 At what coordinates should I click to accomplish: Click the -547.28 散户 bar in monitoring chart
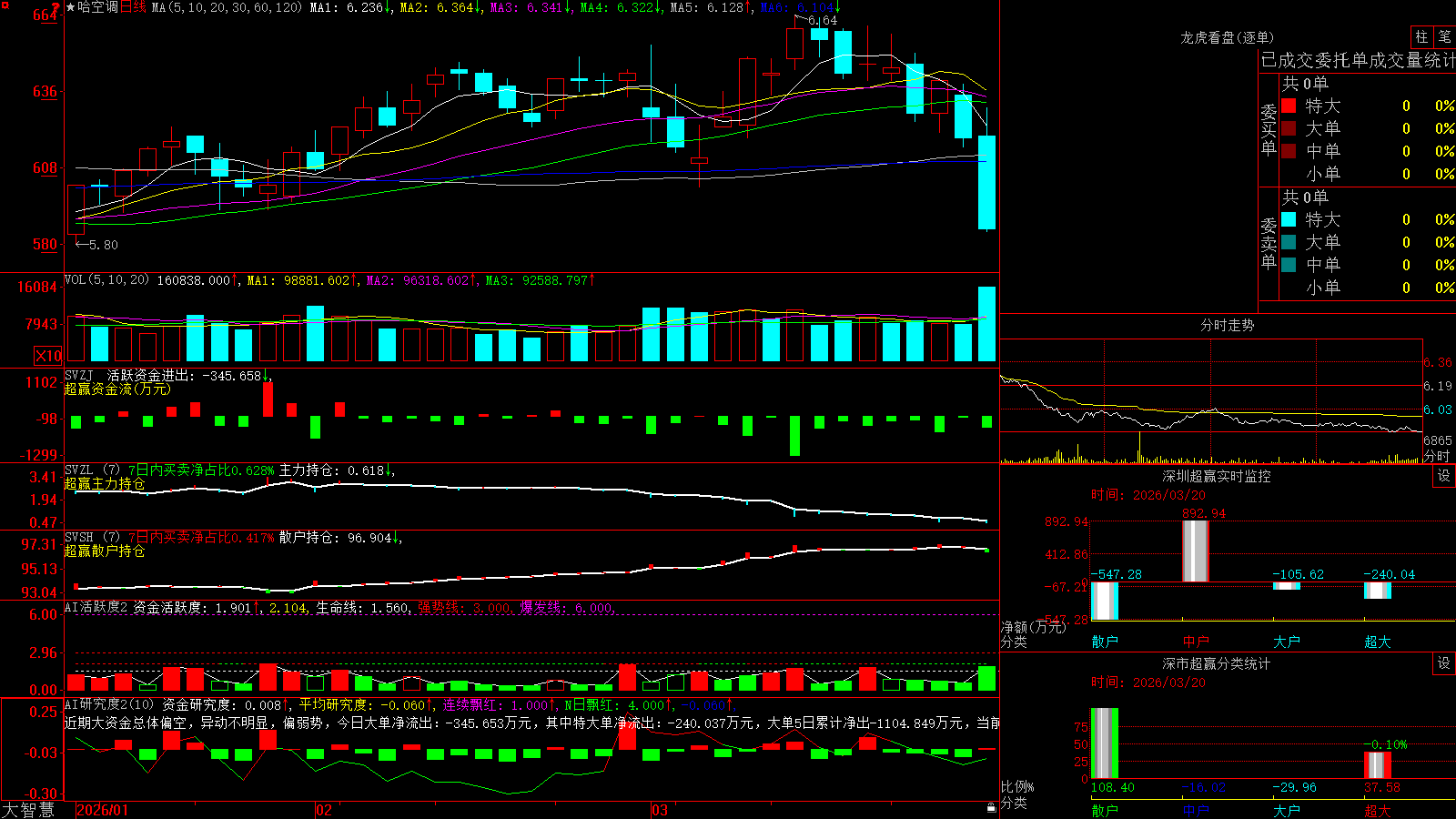pos(1105,601)
